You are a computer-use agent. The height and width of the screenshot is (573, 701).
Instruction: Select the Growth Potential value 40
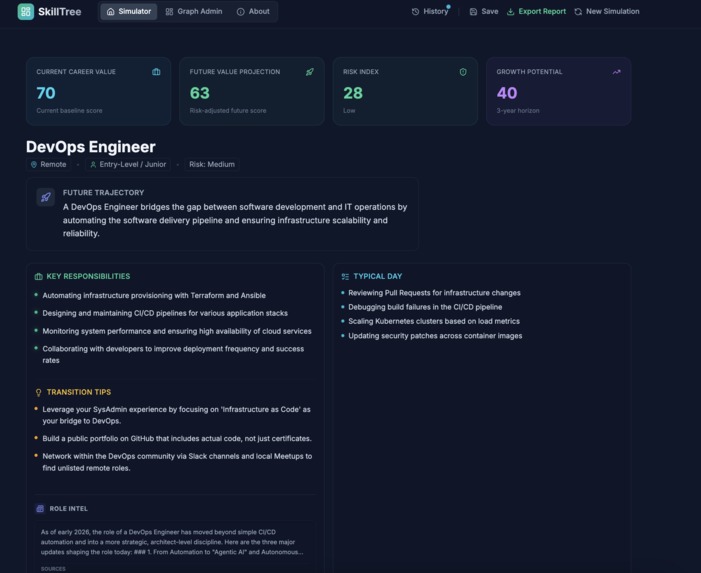tap(507, 93)
